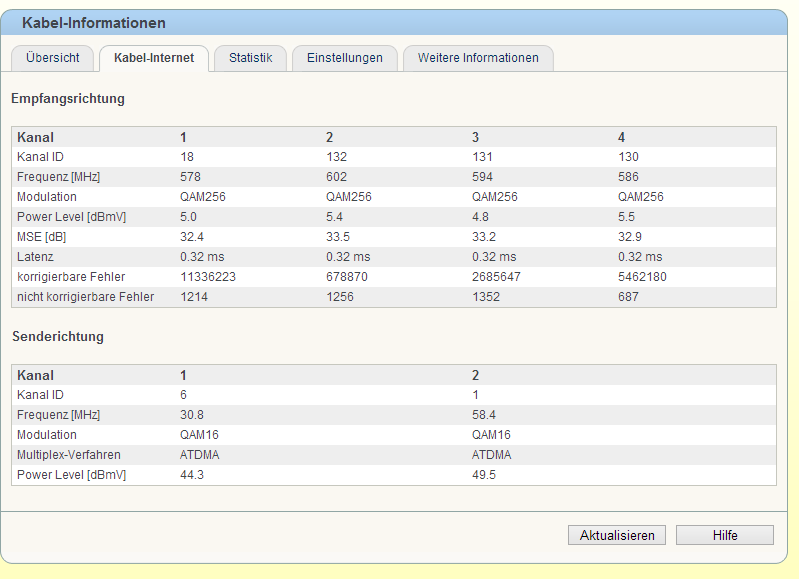Select the Kabel-Internet tab

[x=154, y=58]
